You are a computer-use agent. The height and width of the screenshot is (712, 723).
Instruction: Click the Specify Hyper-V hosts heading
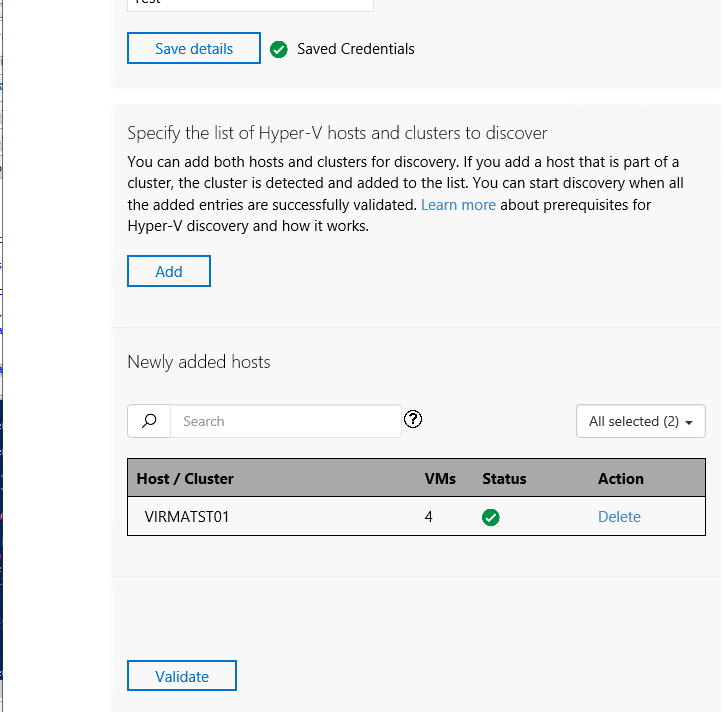coord(337,133)
